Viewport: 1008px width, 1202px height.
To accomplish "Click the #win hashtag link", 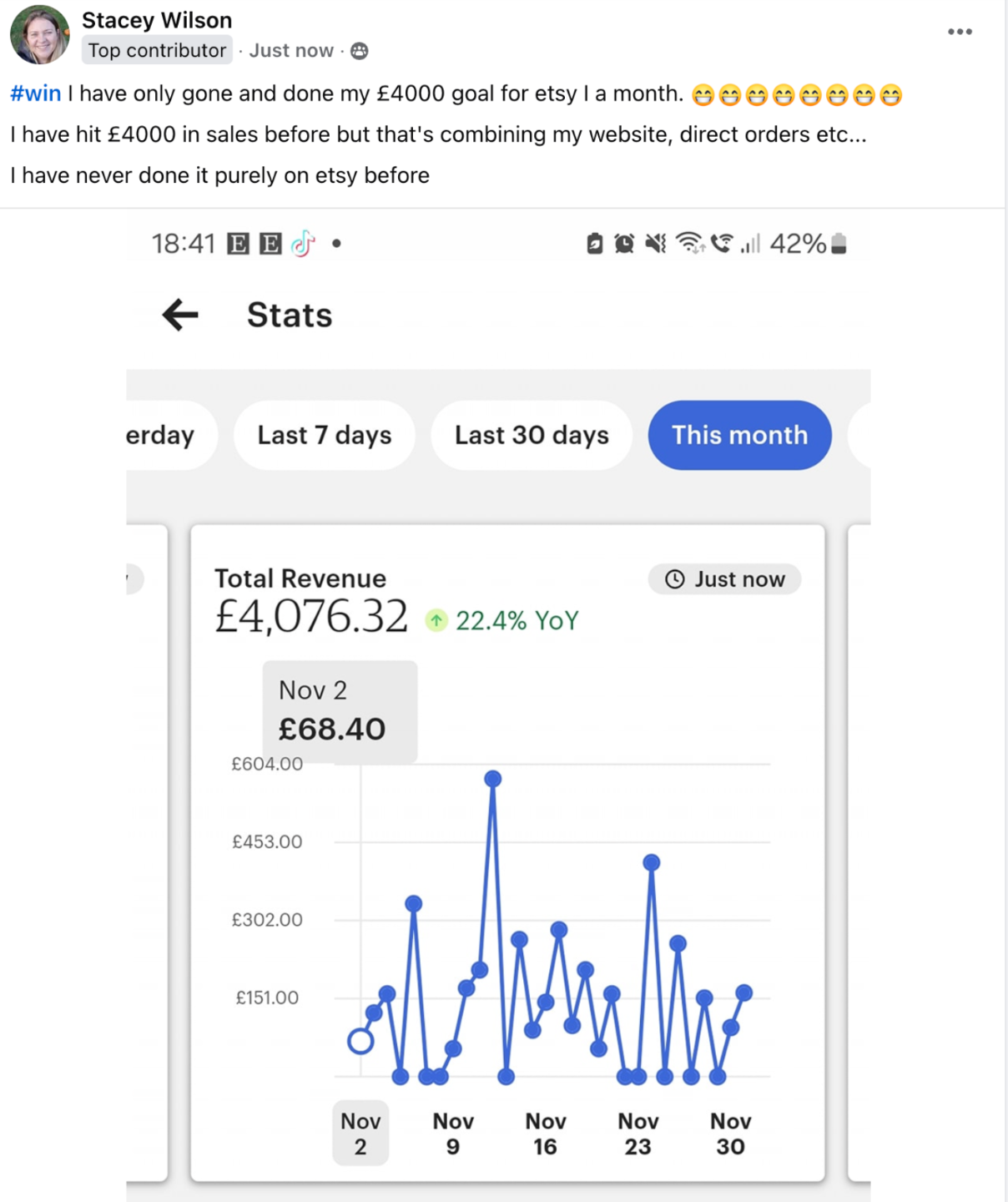I will point(36,93).
